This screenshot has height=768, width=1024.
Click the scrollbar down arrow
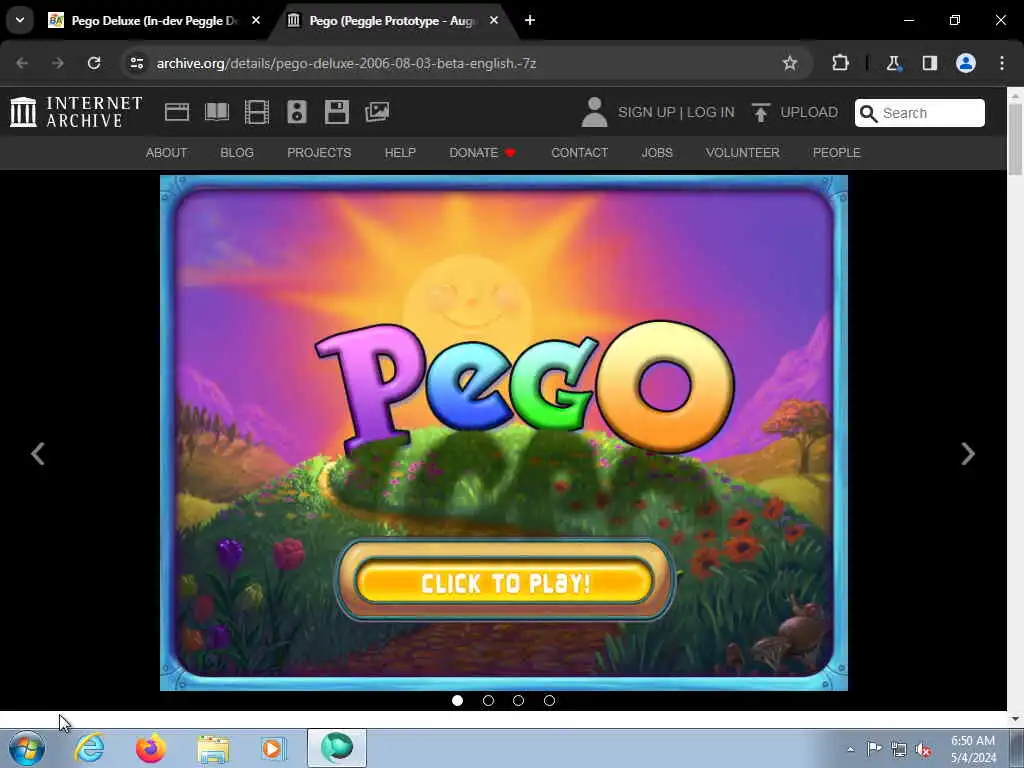(1015, 718)
